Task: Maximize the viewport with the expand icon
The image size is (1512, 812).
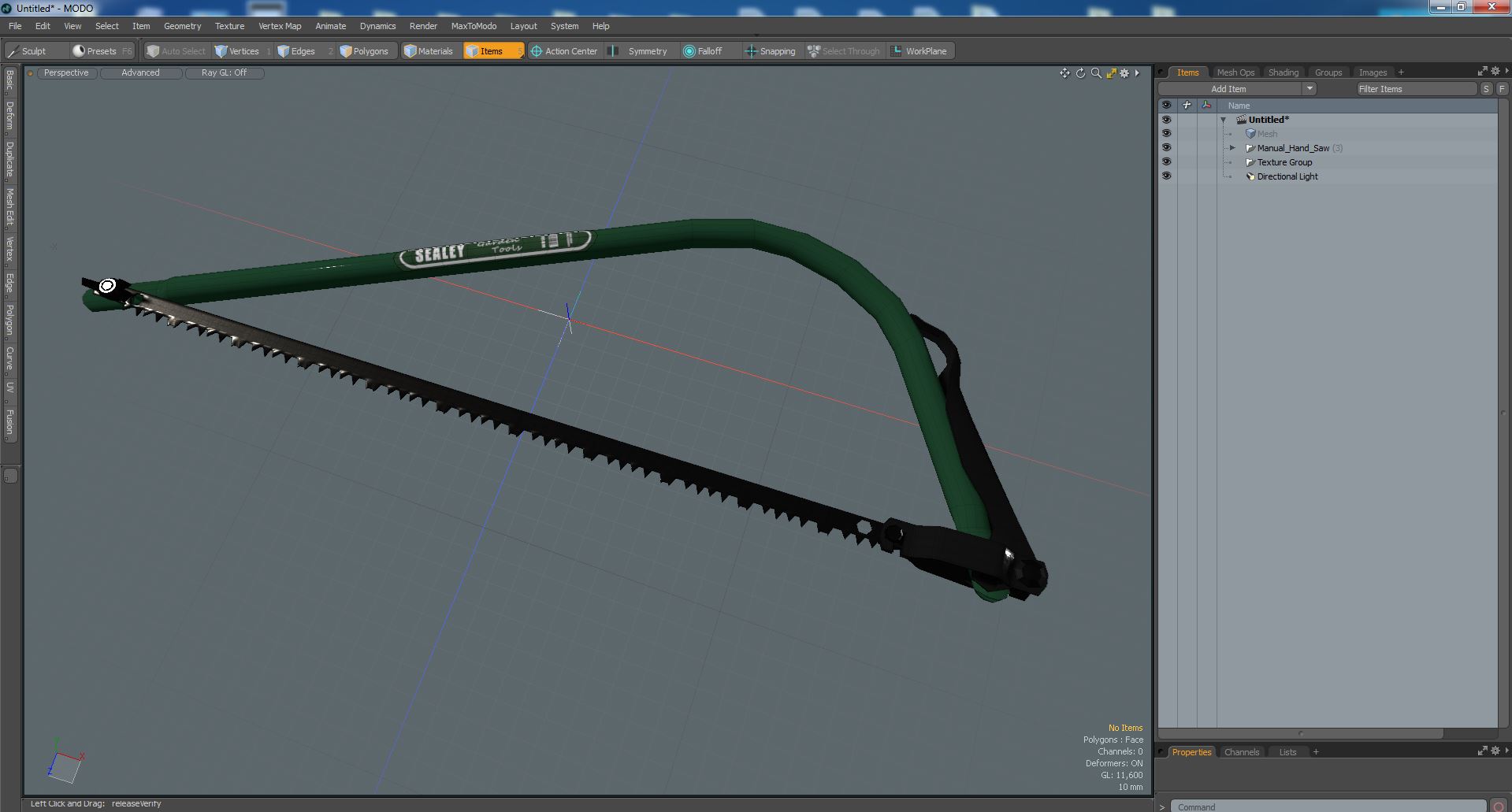Action: (1111, 73)
